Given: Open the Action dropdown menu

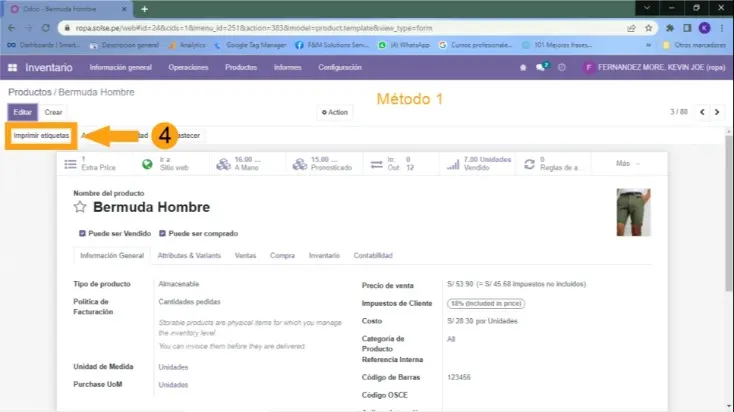Looking at the screenshot, I should tap(334, 112).
